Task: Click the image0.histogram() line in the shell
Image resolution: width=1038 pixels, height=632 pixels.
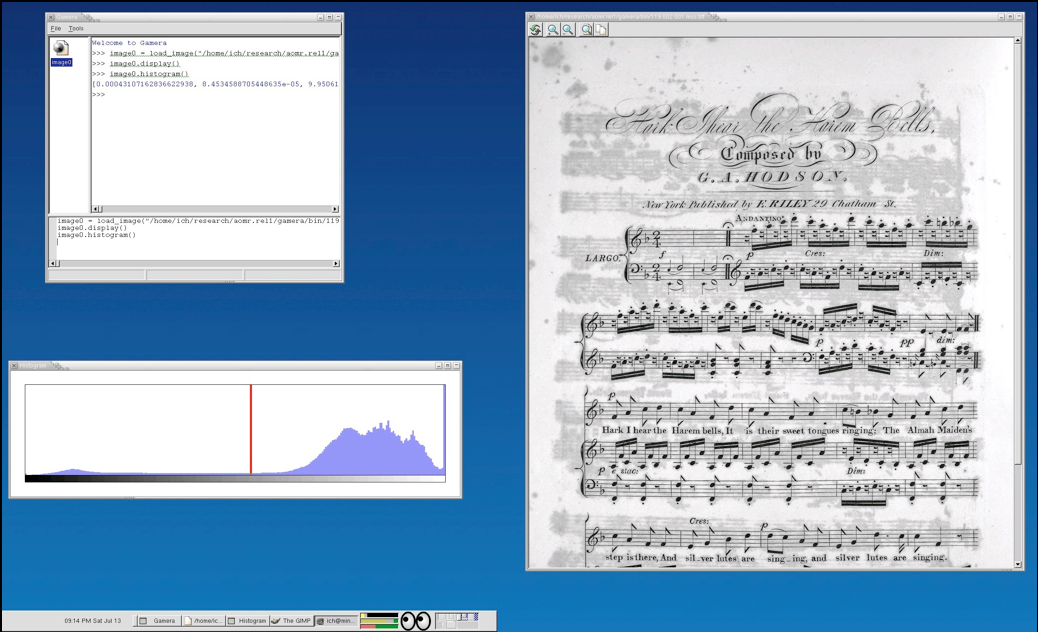Action: tap(149, 74)
